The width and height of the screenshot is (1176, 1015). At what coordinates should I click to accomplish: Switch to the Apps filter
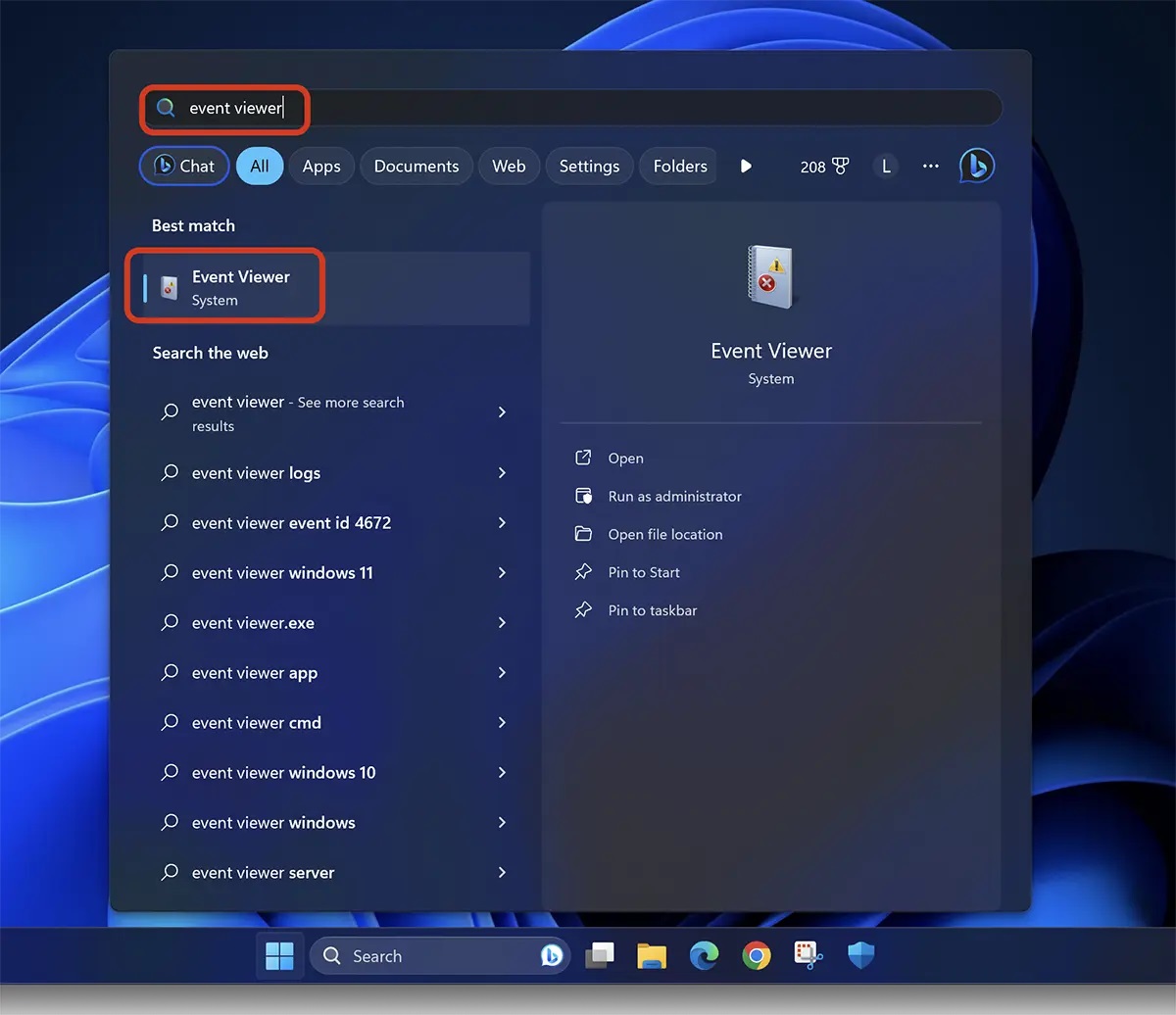point(321,167)
